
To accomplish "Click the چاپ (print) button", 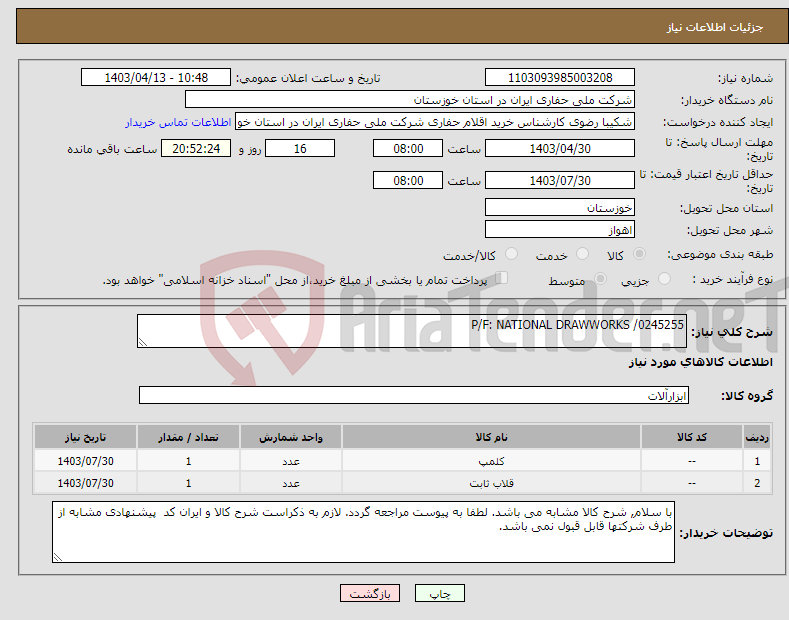I will (x=439, y=593).
